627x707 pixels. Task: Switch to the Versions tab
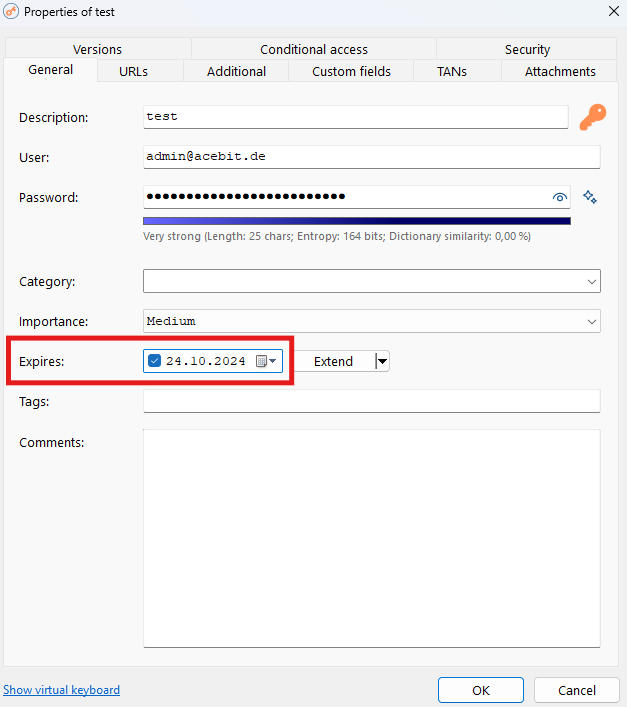[97, 49]
